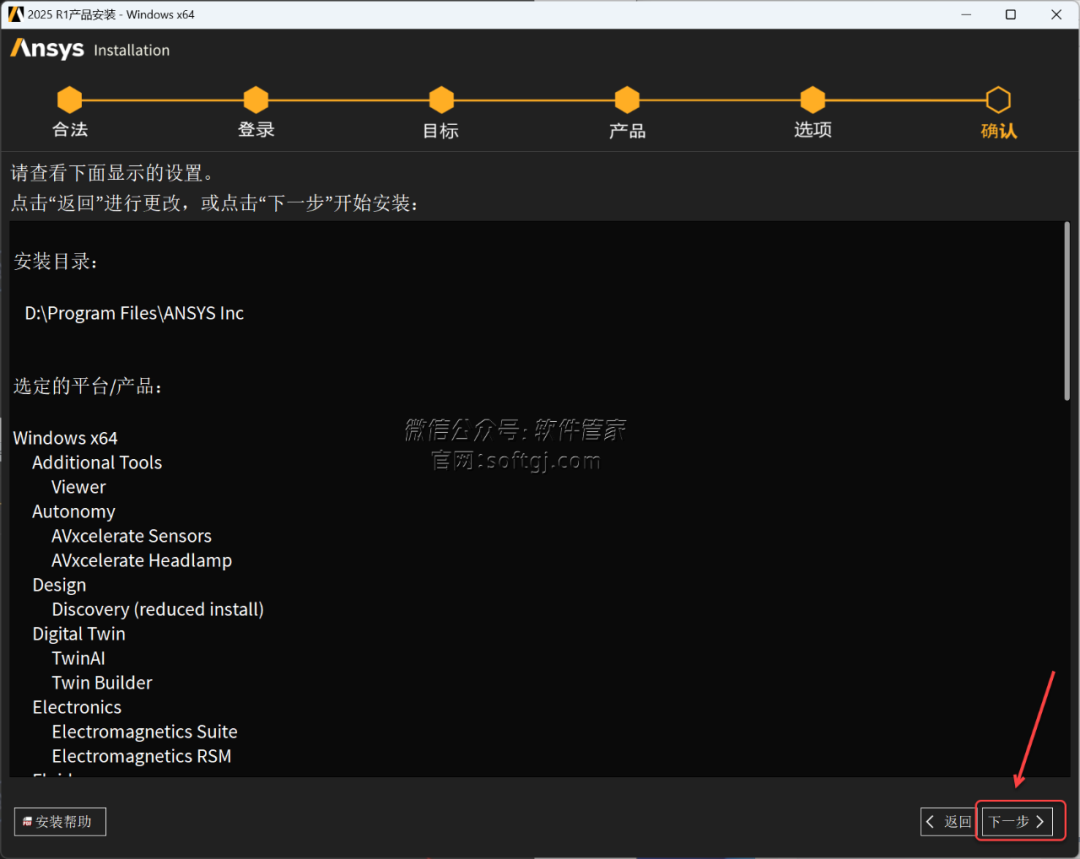Viewport: 1080px width, 859px height.
Task: Select the 登录 step label
Action: [x=256, y=130]
